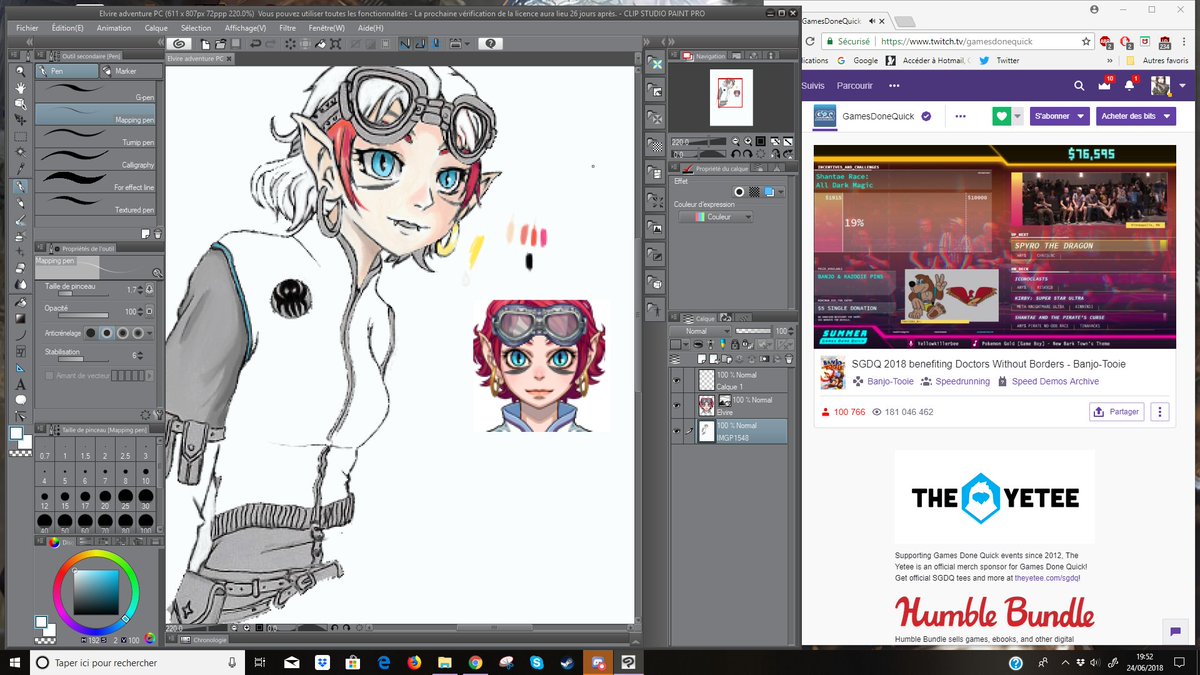Open Parcourir link in Twitch nav
The width and height of the screenshot is (1200, 675).
click(x=855, y=86)
